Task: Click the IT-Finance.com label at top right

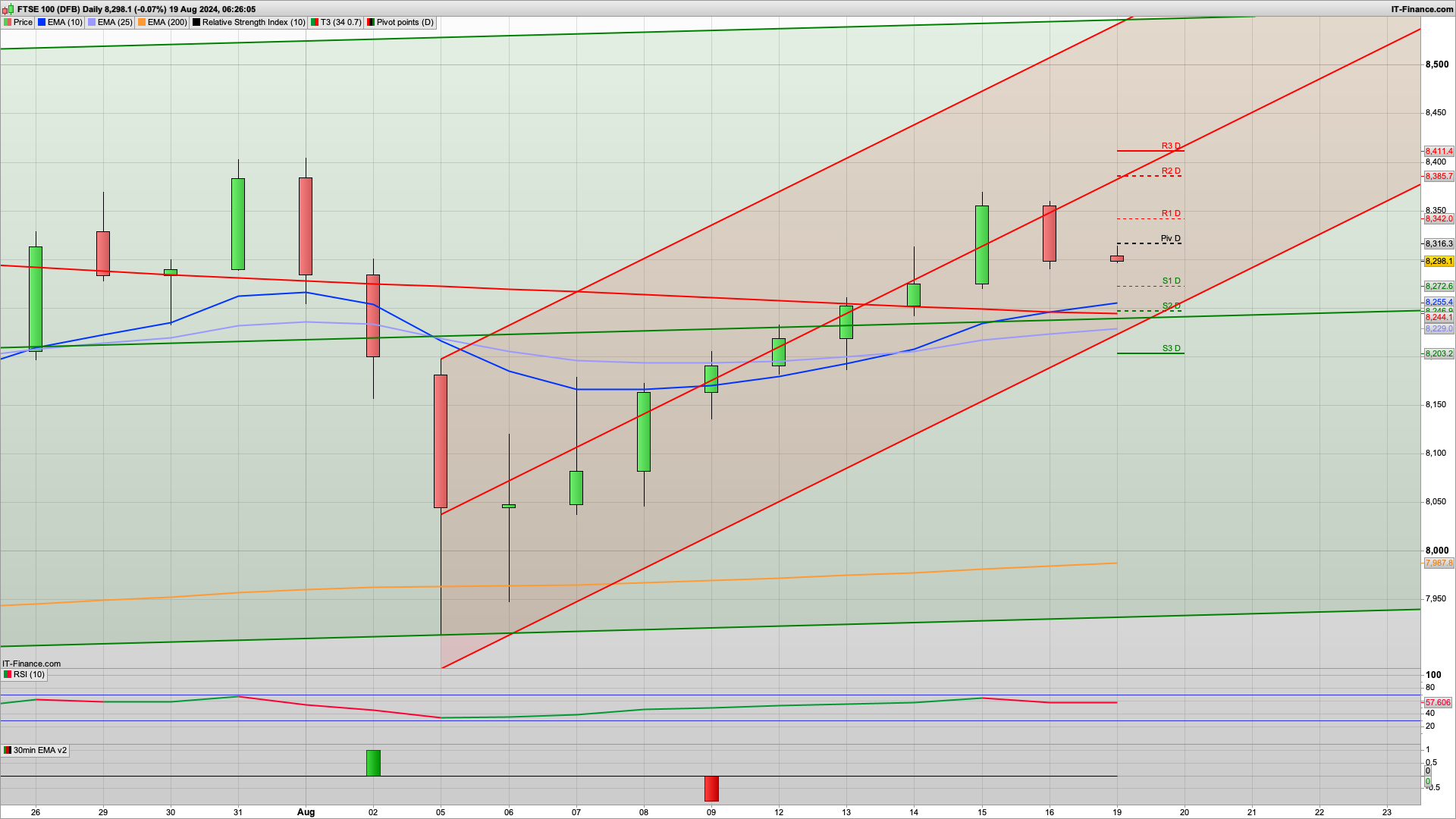Action: tap(1422, 9)
